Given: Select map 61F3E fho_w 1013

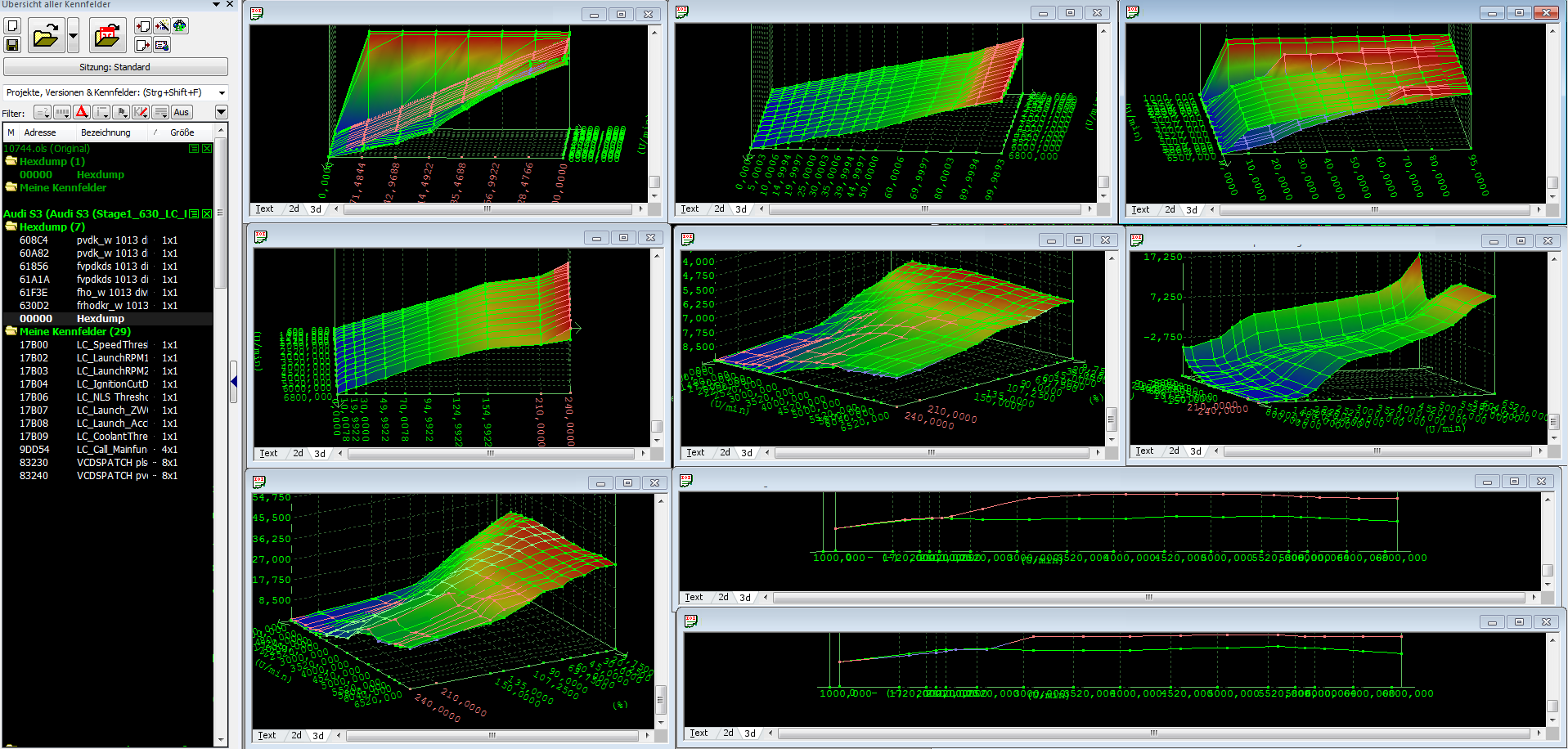Looking at the screenshot, I should (x=108, y=293).
